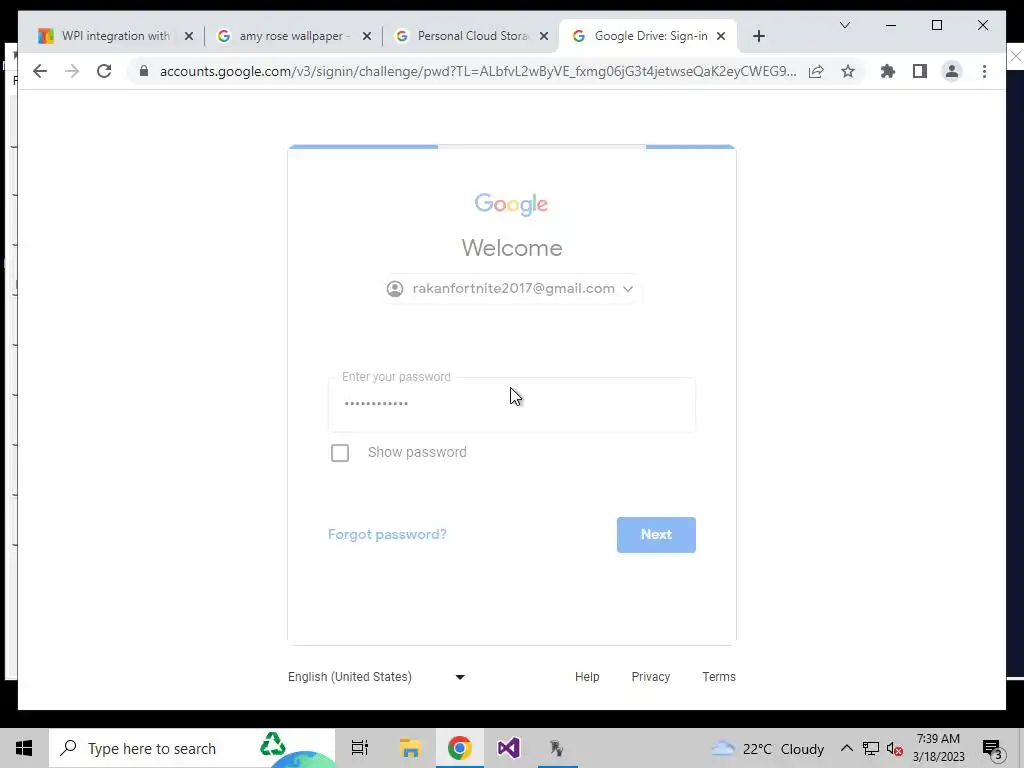The image size is (1024, 768).
Task: View site security lock info
Action: [x=144, y=71]
